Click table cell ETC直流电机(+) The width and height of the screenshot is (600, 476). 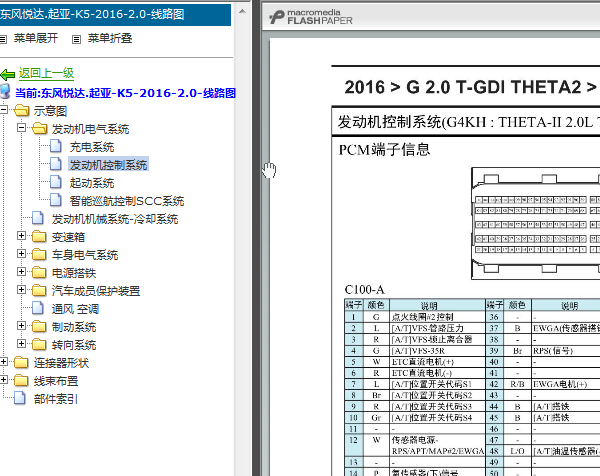437,362
